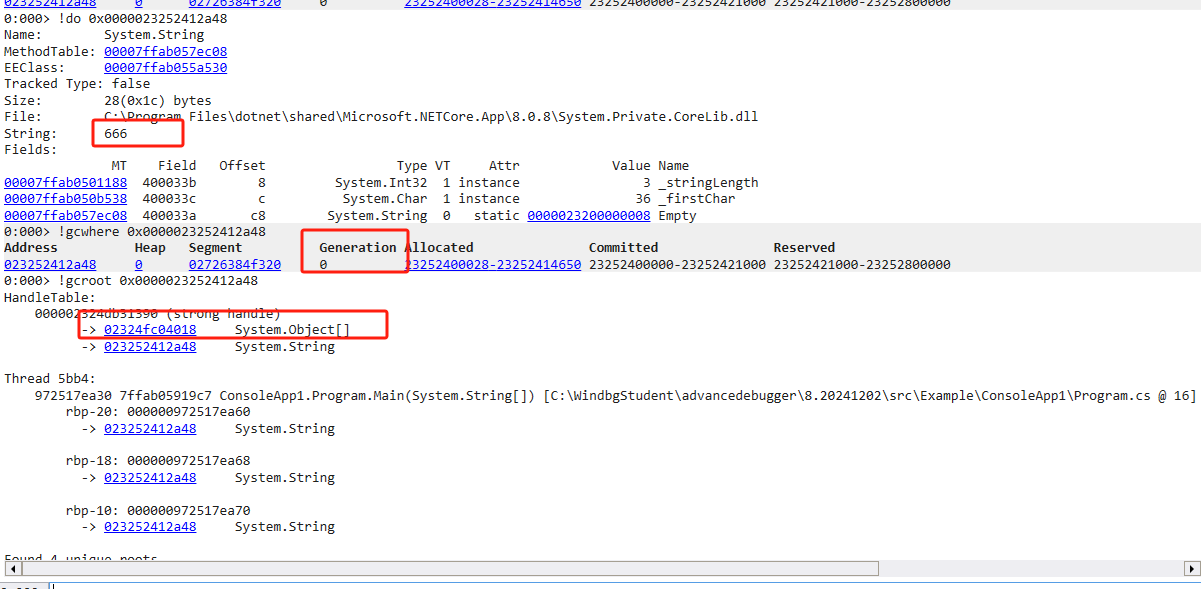Open the EEClass link 00007ffab055a530
This screenshot has width=1201, height=589.
tap(165, 67)
